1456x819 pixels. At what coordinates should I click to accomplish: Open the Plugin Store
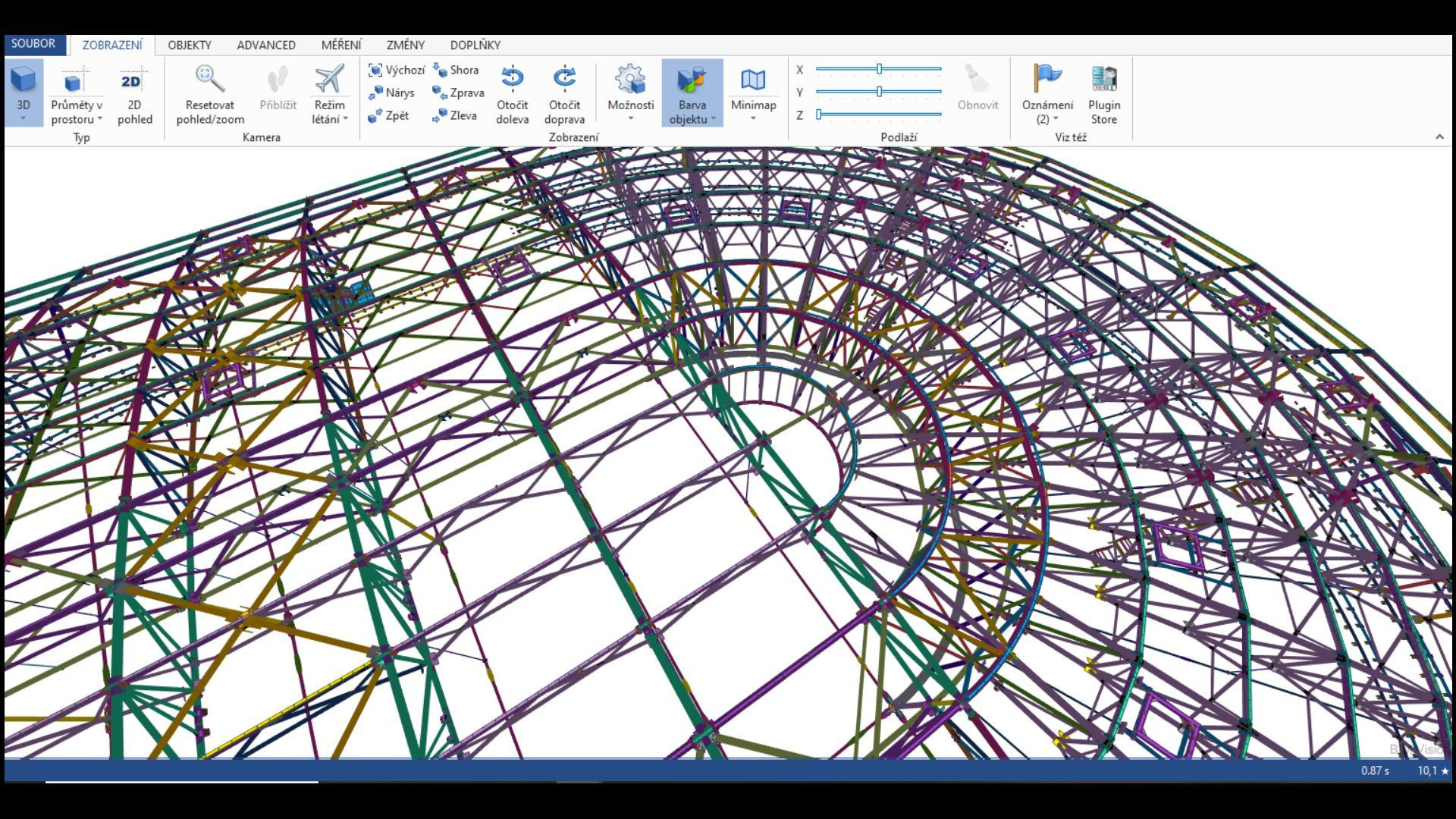point(1104,94)
